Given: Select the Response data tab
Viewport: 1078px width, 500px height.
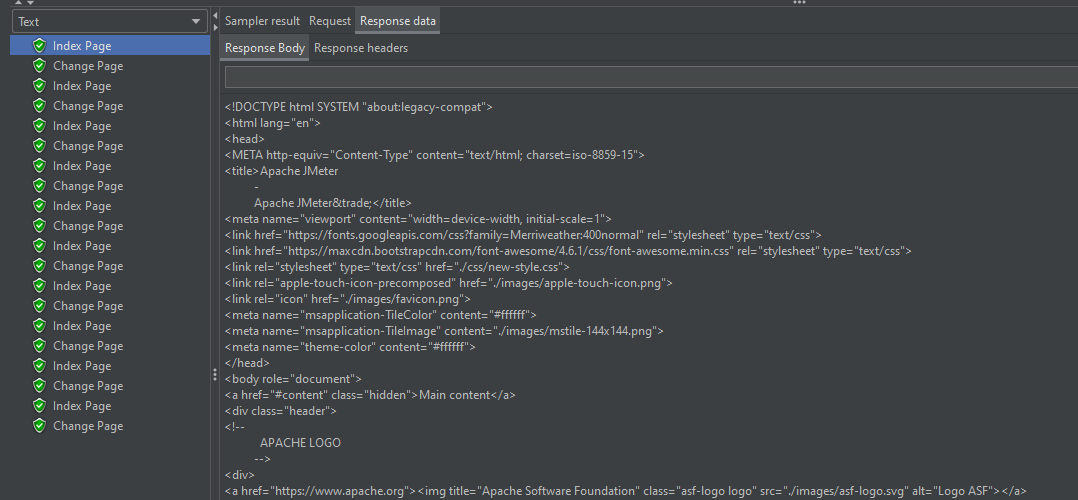Looking at the screenshot, I should click(398, 21).
